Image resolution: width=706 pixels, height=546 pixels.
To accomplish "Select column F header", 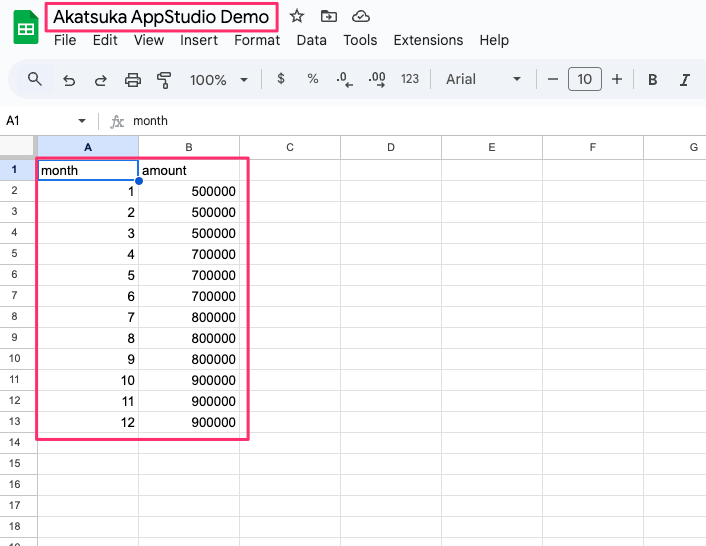I will click(x=593, y=147).
